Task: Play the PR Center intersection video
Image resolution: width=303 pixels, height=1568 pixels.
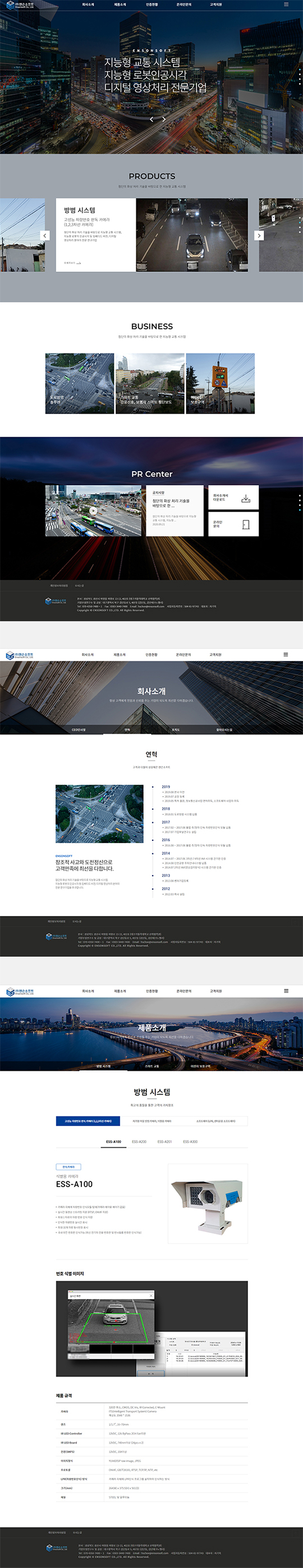Action: (93, 511)
